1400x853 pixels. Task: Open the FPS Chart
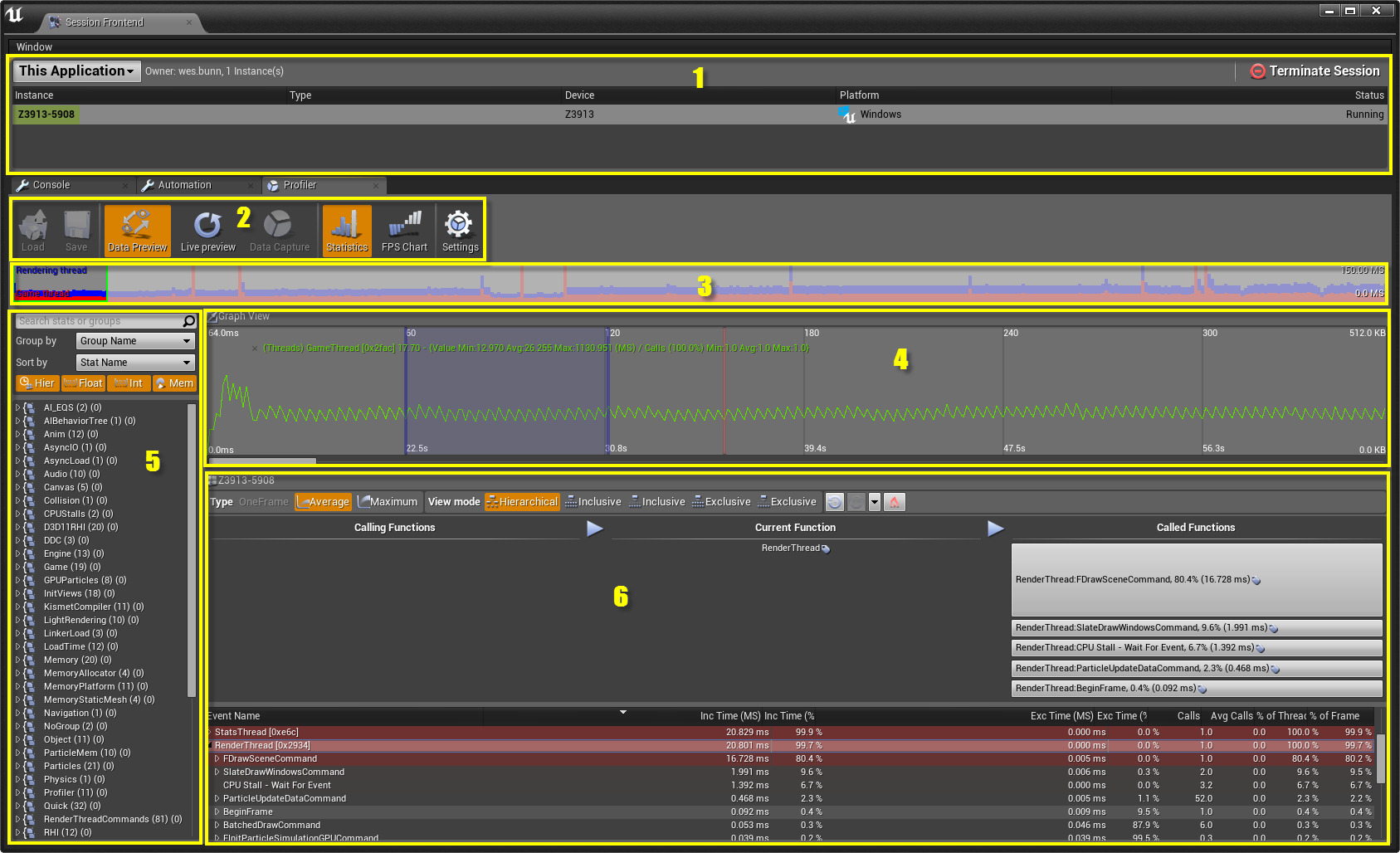(404, 230)
